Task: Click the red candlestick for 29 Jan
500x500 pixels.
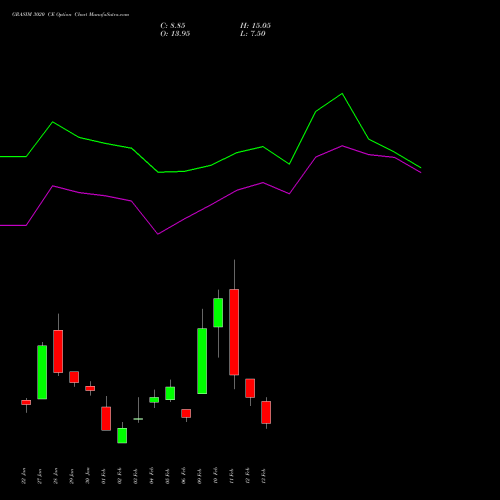Action: [74, 377]
